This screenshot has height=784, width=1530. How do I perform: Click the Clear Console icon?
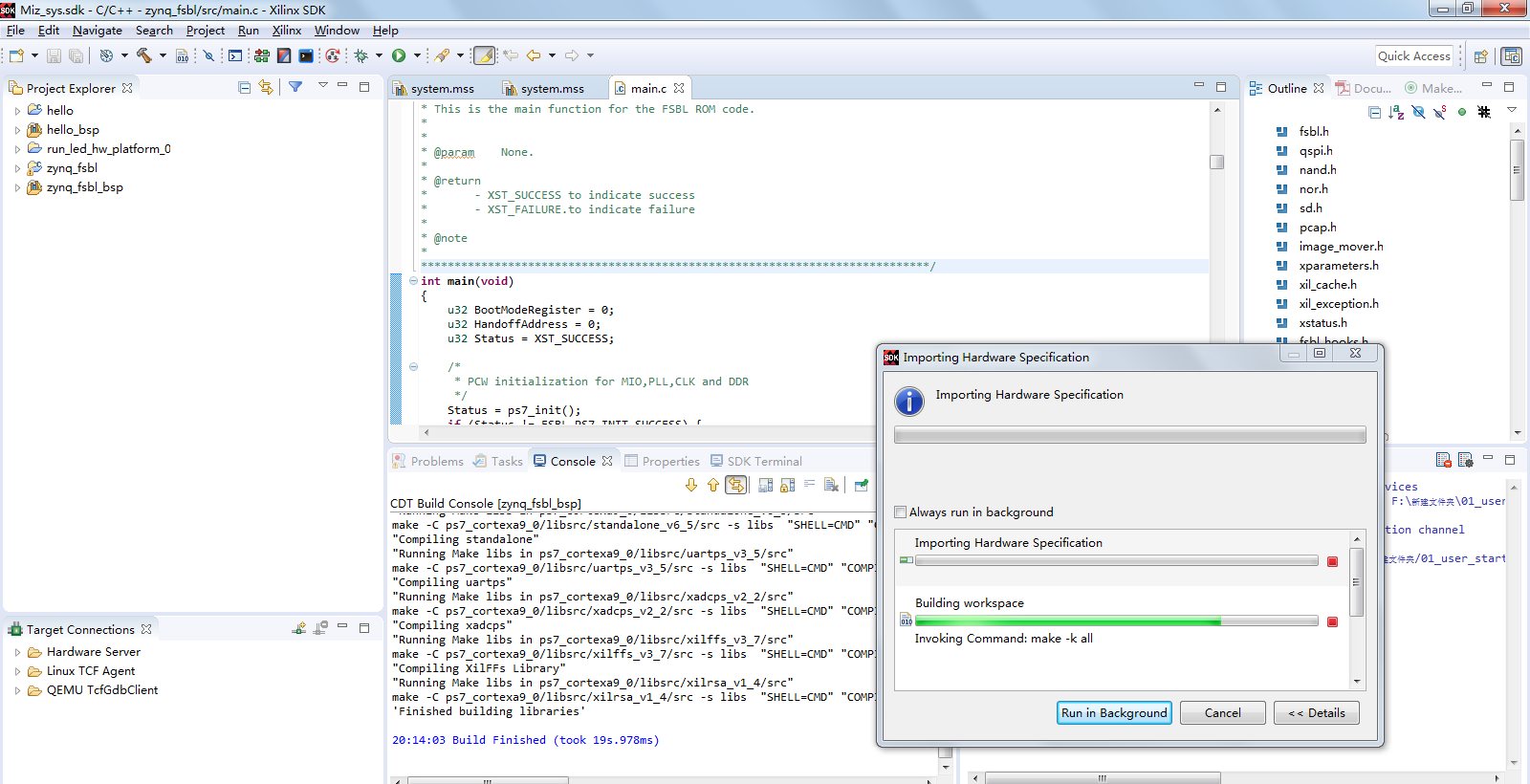click(x=831, y=486)
